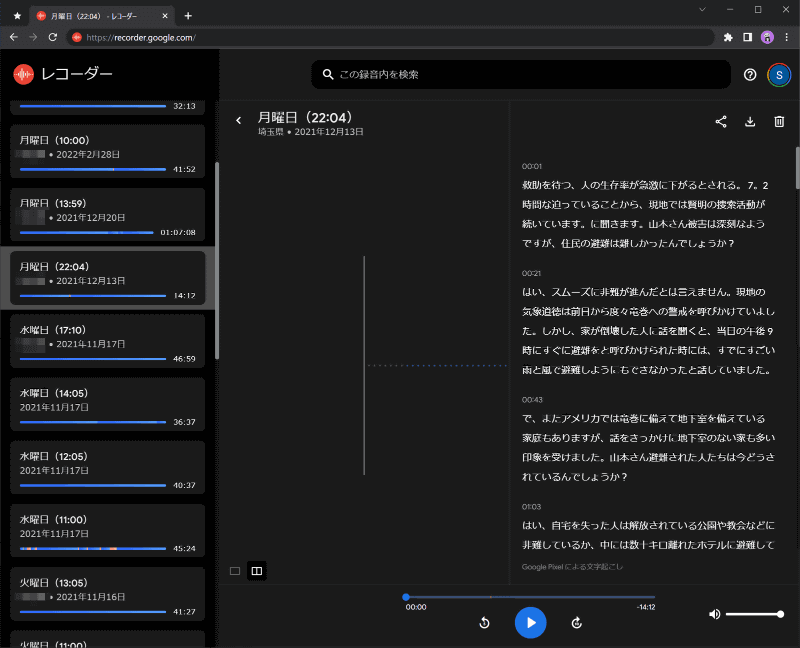Click the new tab plus button
The height and width of the screenshot is (648, 800).
[x=189, y=16]
